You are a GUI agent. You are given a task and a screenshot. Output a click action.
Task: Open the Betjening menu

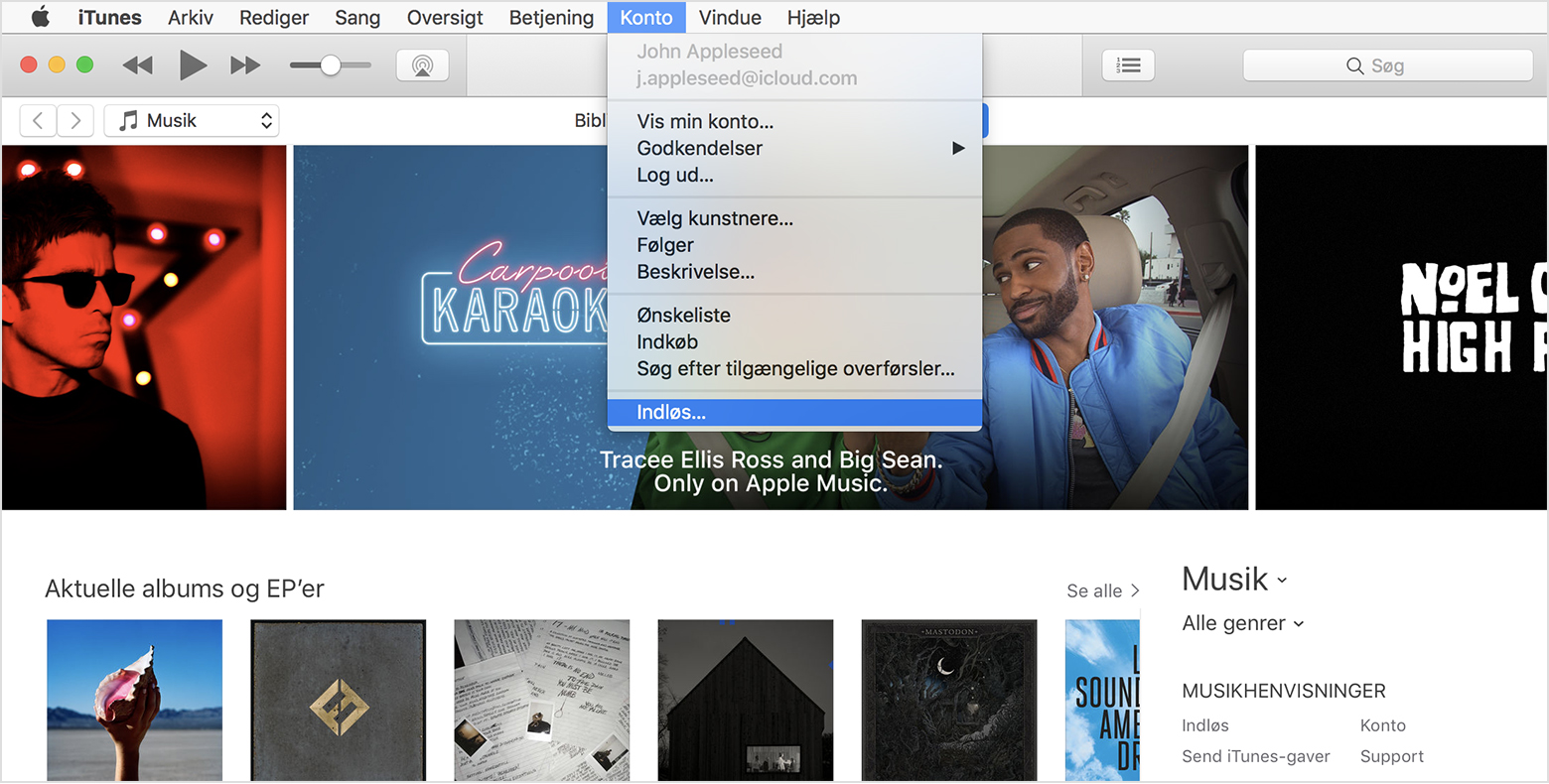click(551, 17)
